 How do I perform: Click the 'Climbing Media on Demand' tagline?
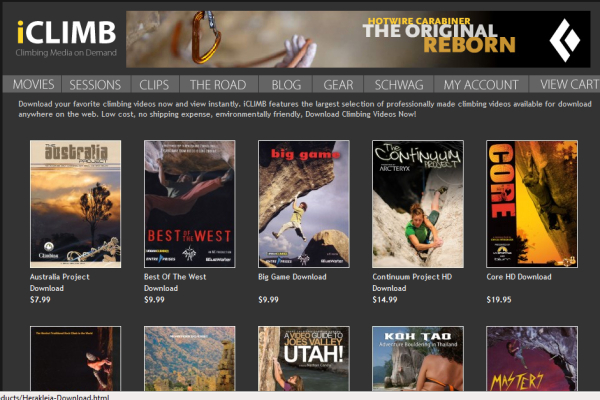pos(66,53)
